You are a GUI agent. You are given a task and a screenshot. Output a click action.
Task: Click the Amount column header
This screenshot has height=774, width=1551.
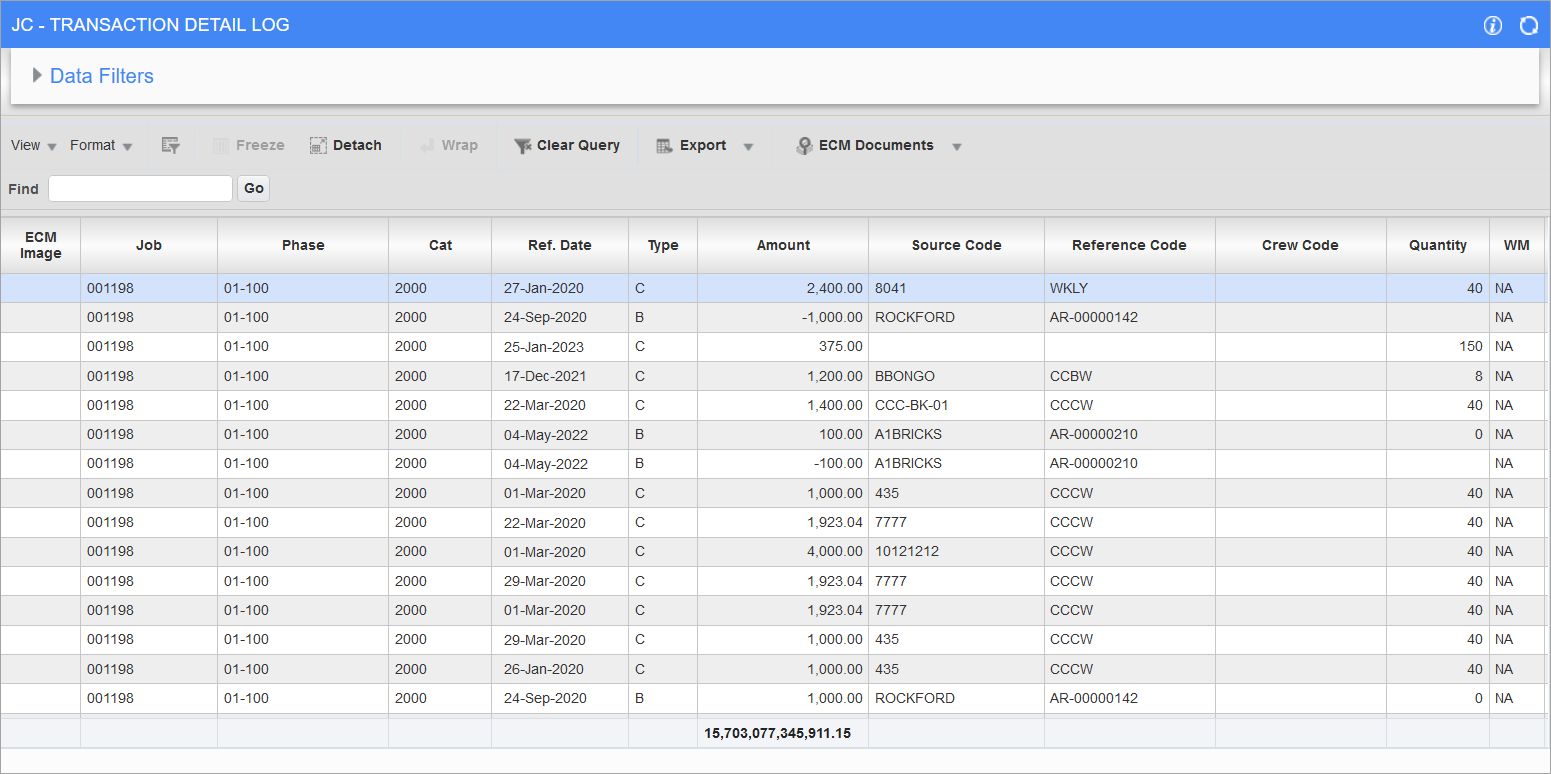pos(783,245)
